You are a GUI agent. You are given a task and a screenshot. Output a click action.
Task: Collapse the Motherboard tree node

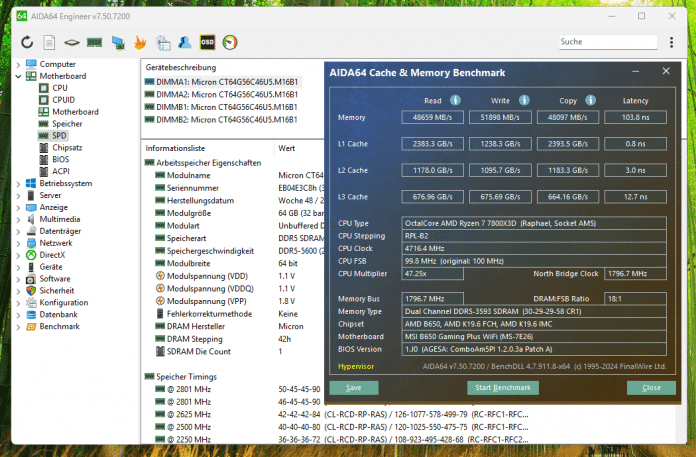pos(18,76)
